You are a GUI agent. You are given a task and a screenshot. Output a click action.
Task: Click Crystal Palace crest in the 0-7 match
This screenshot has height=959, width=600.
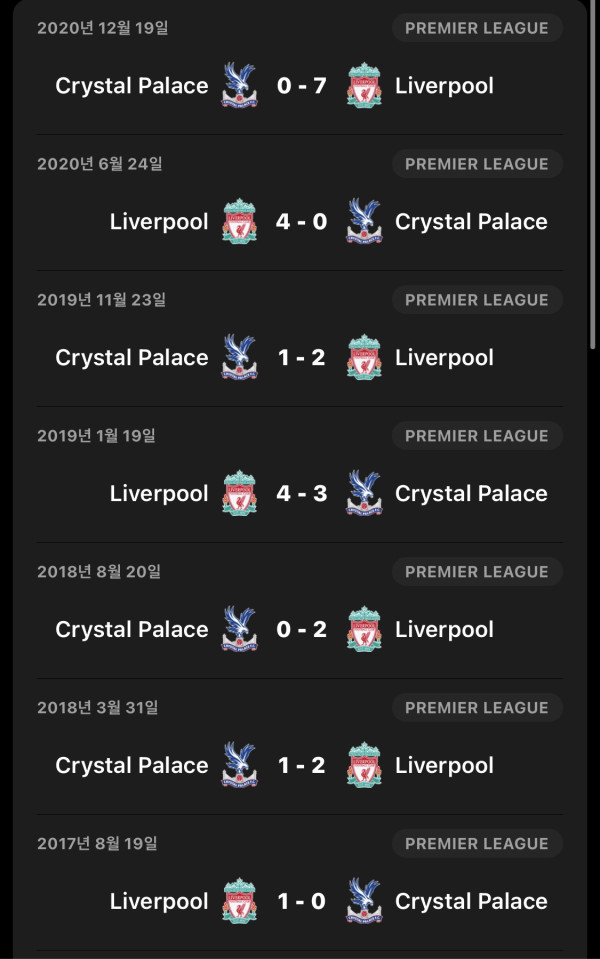click(239, 85)
